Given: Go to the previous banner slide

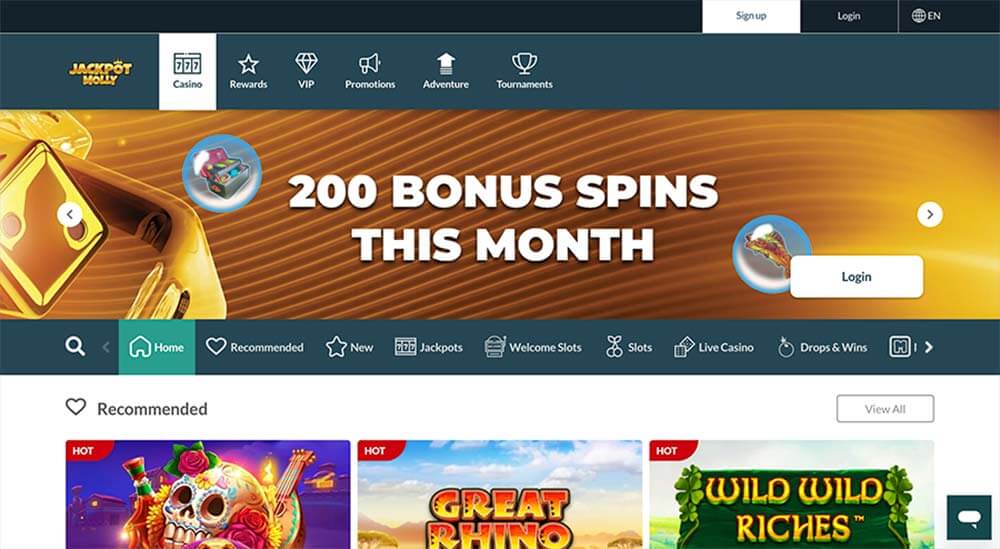Looking at the screenshot, I should point(70,214).
